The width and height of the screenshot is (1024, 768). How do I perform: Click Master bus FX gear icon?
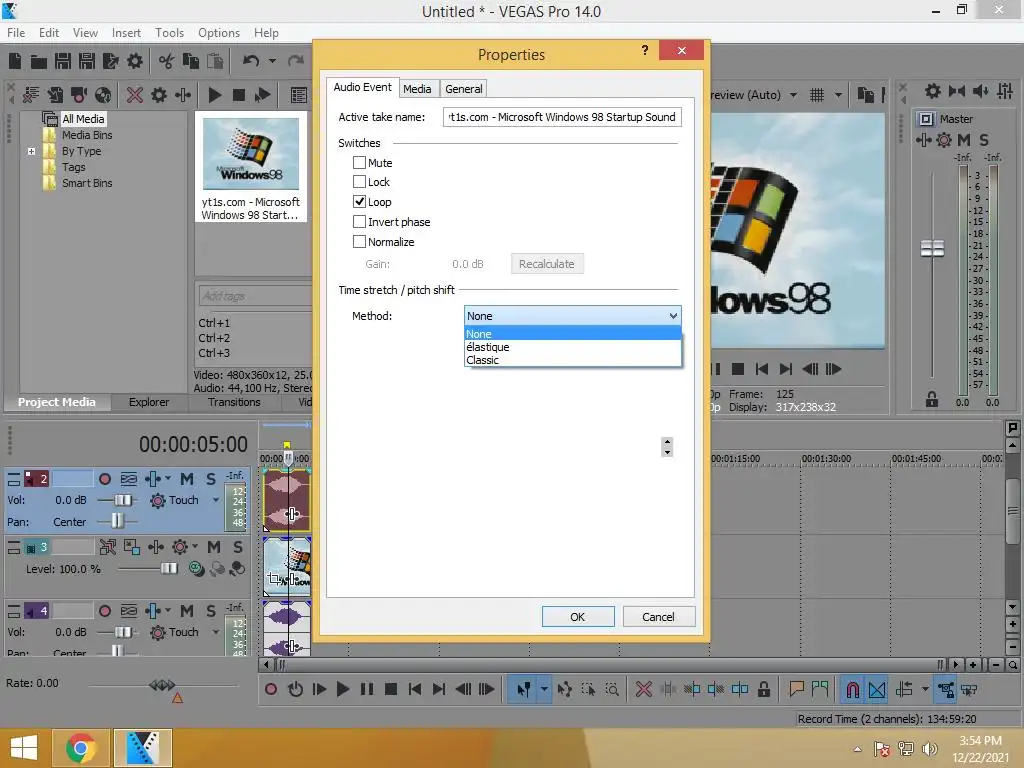click(944, 140)
